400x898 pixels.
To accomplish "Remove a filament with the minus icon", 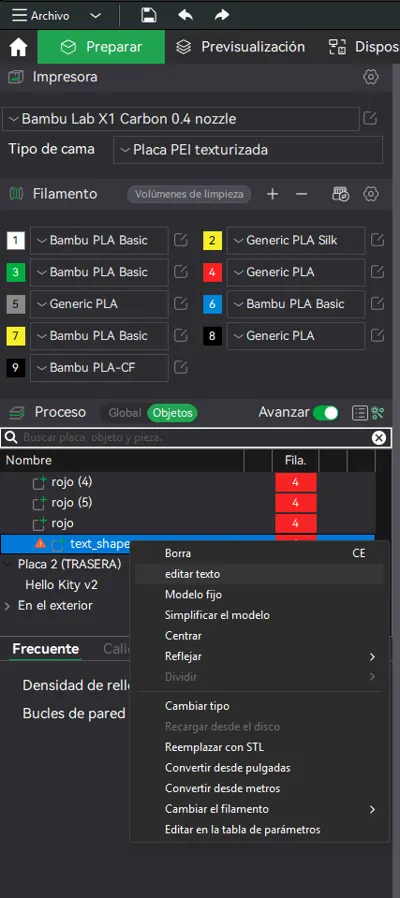I will click(301, 194).
